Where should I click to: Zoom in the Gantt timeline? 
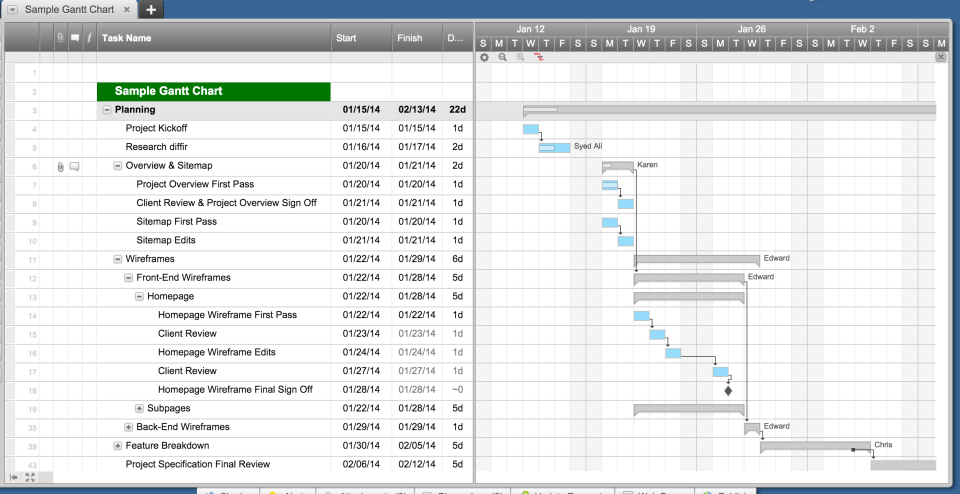(x=520, y=58)
